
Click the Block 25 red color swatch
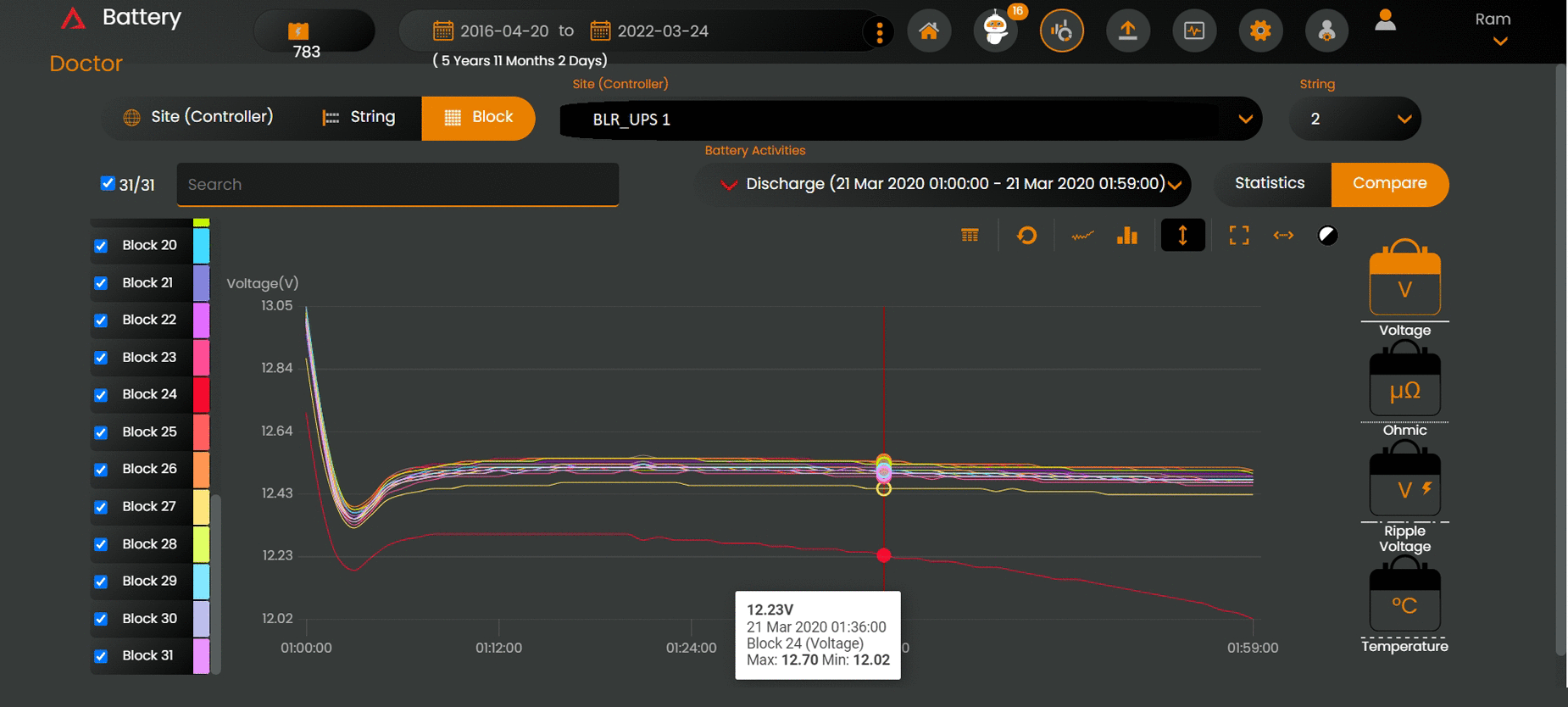coord(201,432)
